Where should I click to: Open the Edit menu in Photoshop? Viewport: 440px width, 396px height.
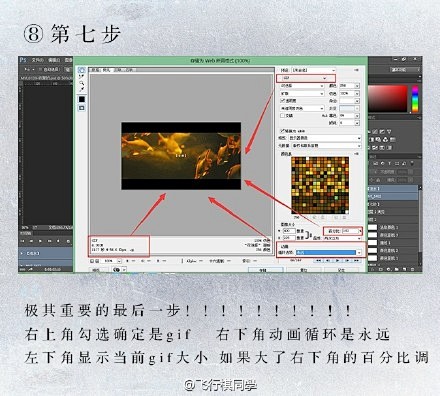coord(54,60)
